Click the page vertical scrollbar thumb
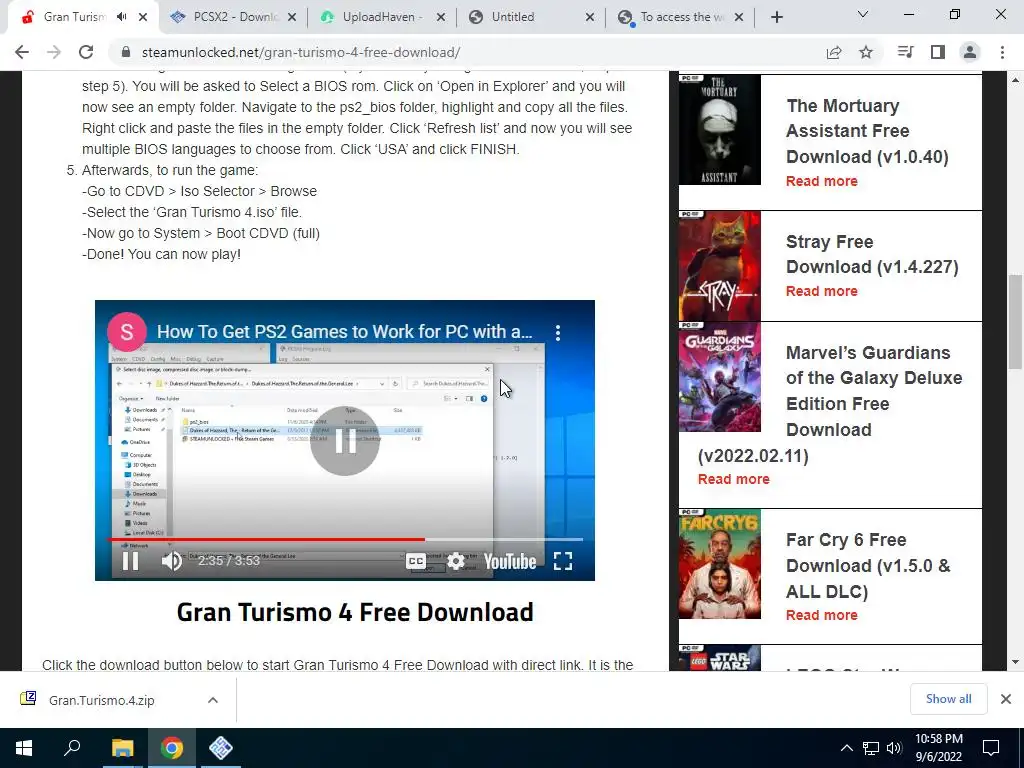 click(x=1016, y=321)
